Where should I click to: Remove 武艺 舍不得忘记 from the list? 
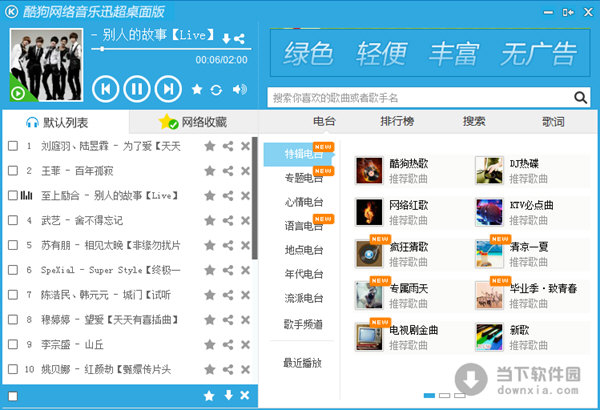point(246,221)
